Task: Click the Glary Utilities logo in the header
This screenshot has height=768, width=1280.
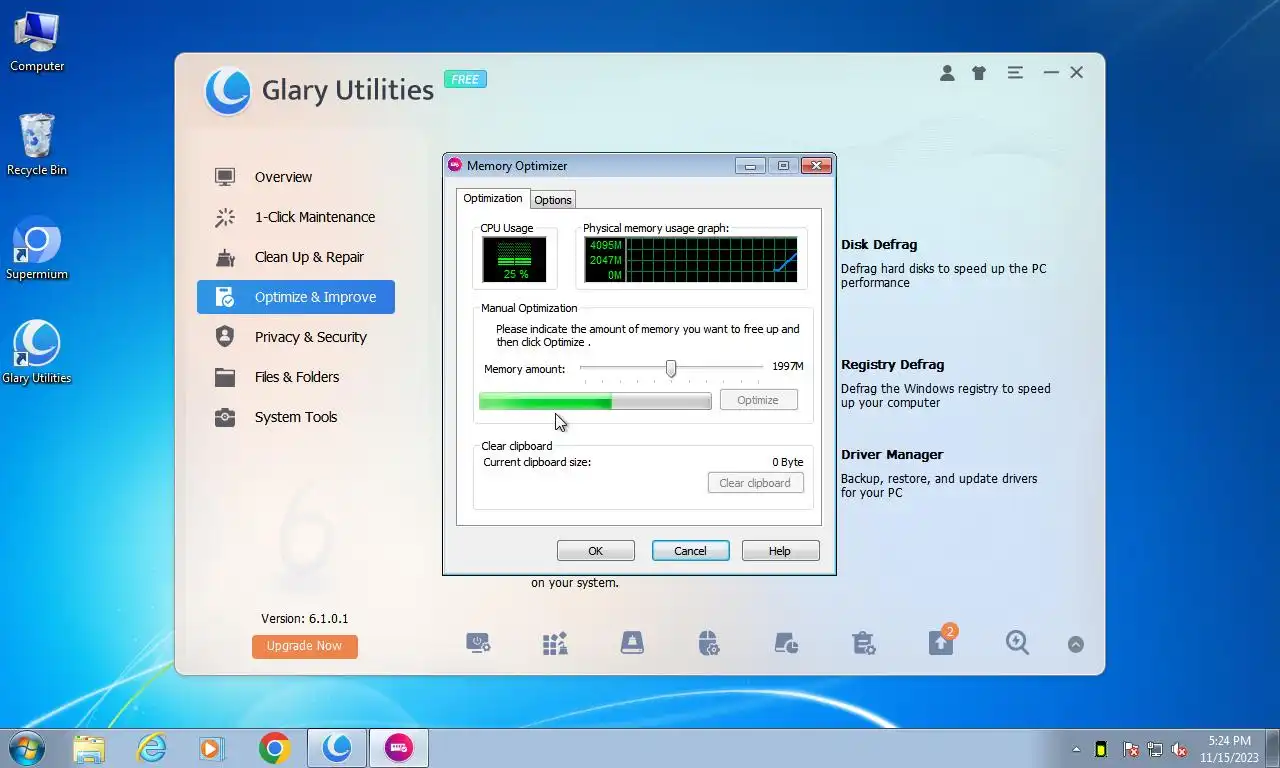Action: (228, 92)
